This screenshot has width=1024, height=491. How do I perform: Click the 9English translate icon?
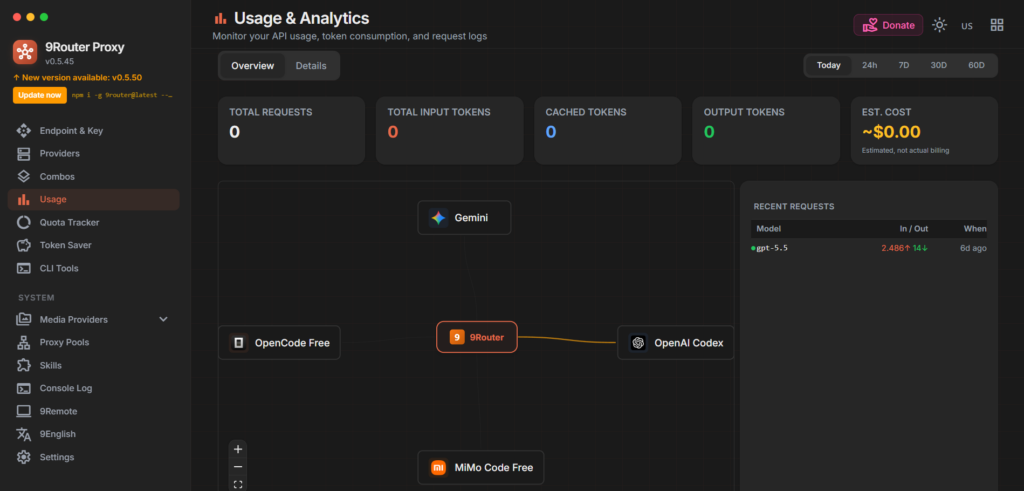[24, 434]
